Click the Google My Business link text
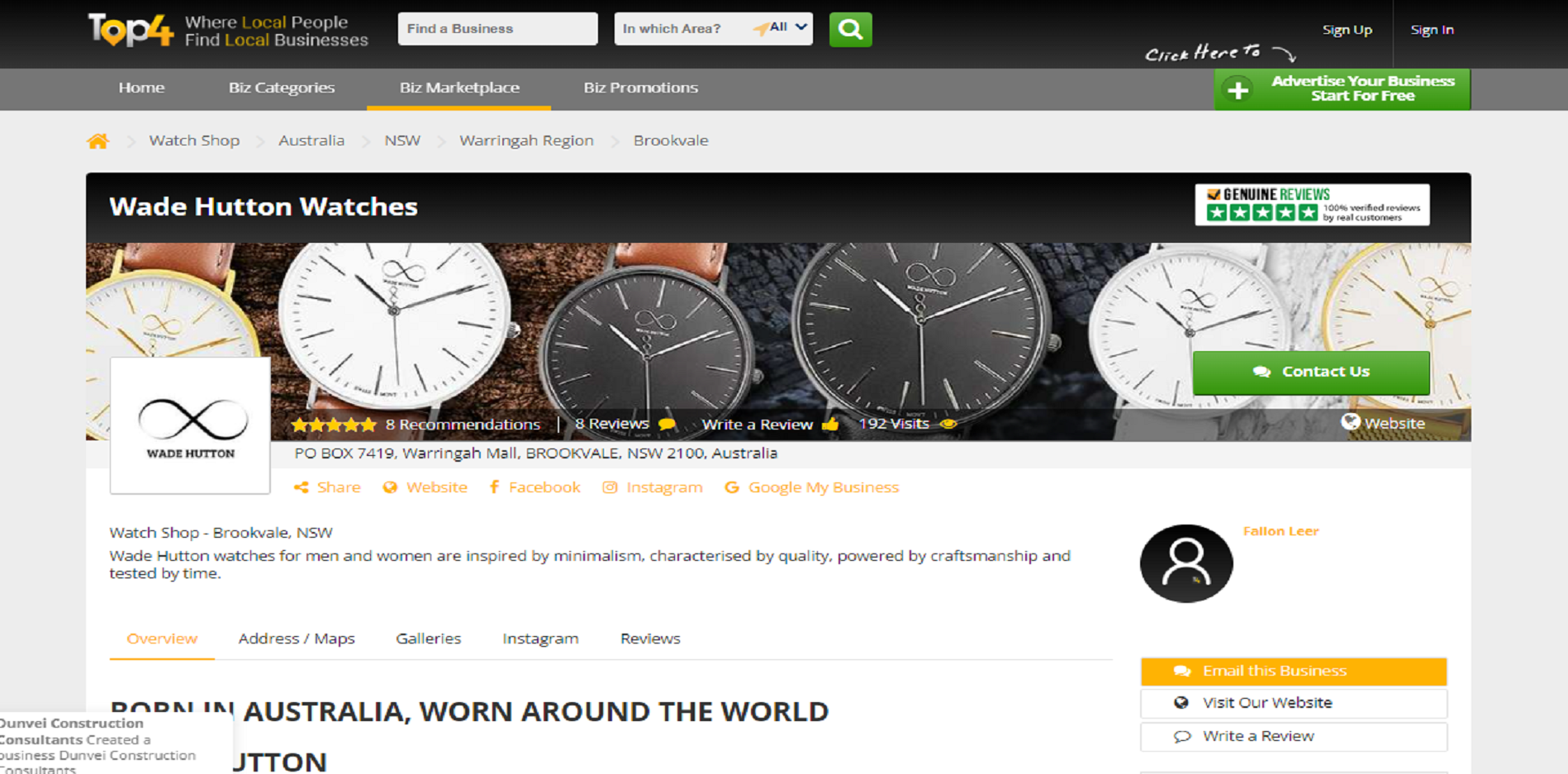Screen dimensions: 1568x774 [x=824, y=487]
